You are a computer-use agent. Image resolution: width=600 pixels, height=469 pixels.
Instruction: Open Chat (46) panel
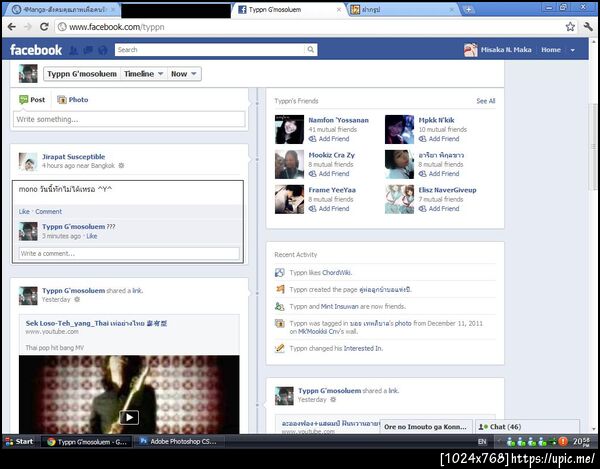[x=527, y=427]
